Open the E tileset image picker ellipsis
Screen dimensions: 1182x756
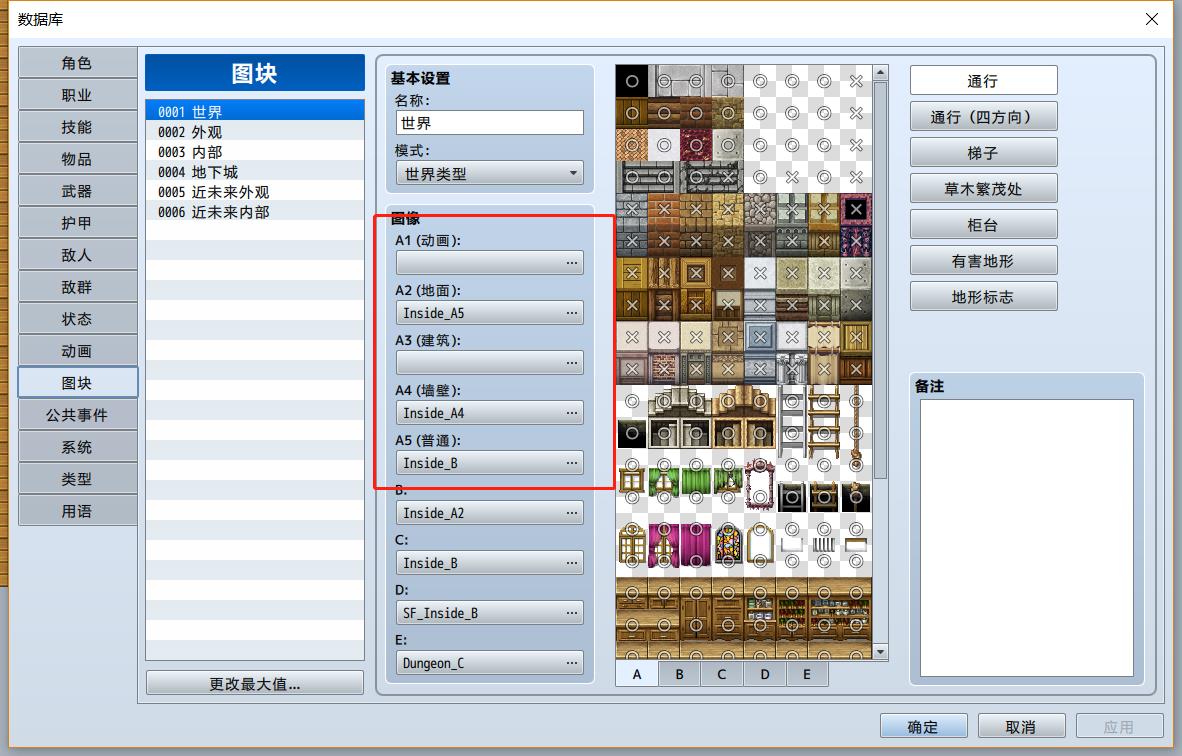point(571,663)
